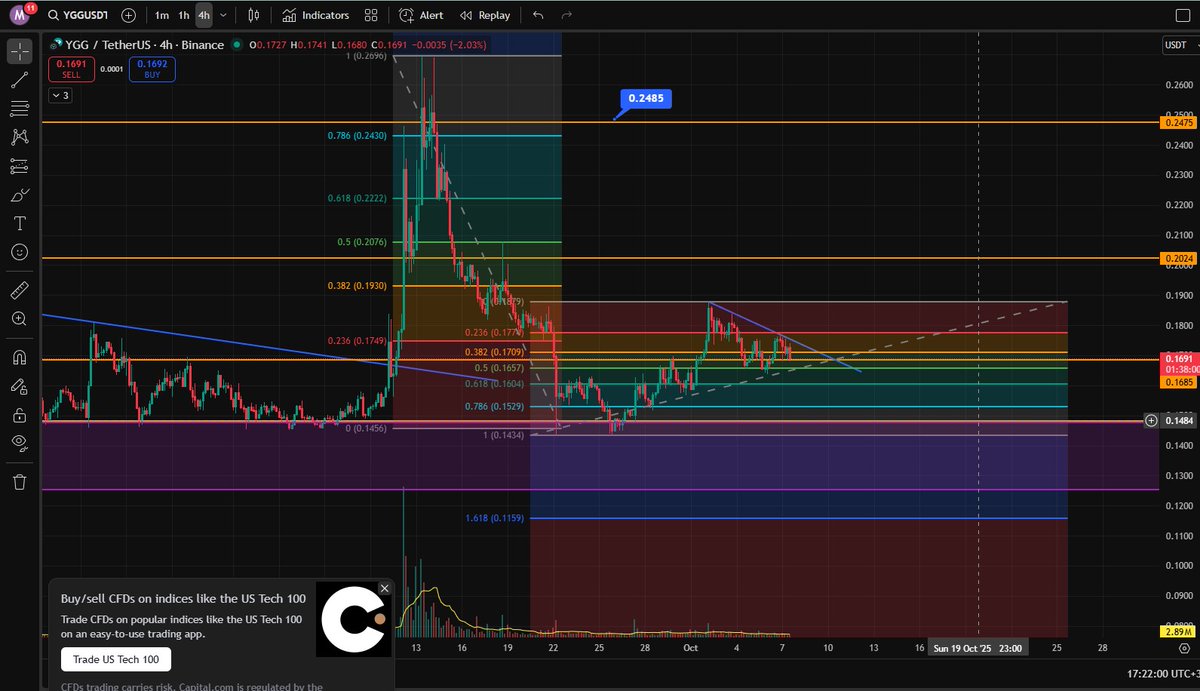The image size is (1200, 691).
Task: Hide all drawings using the eye icon
Action: coord(20,443)
